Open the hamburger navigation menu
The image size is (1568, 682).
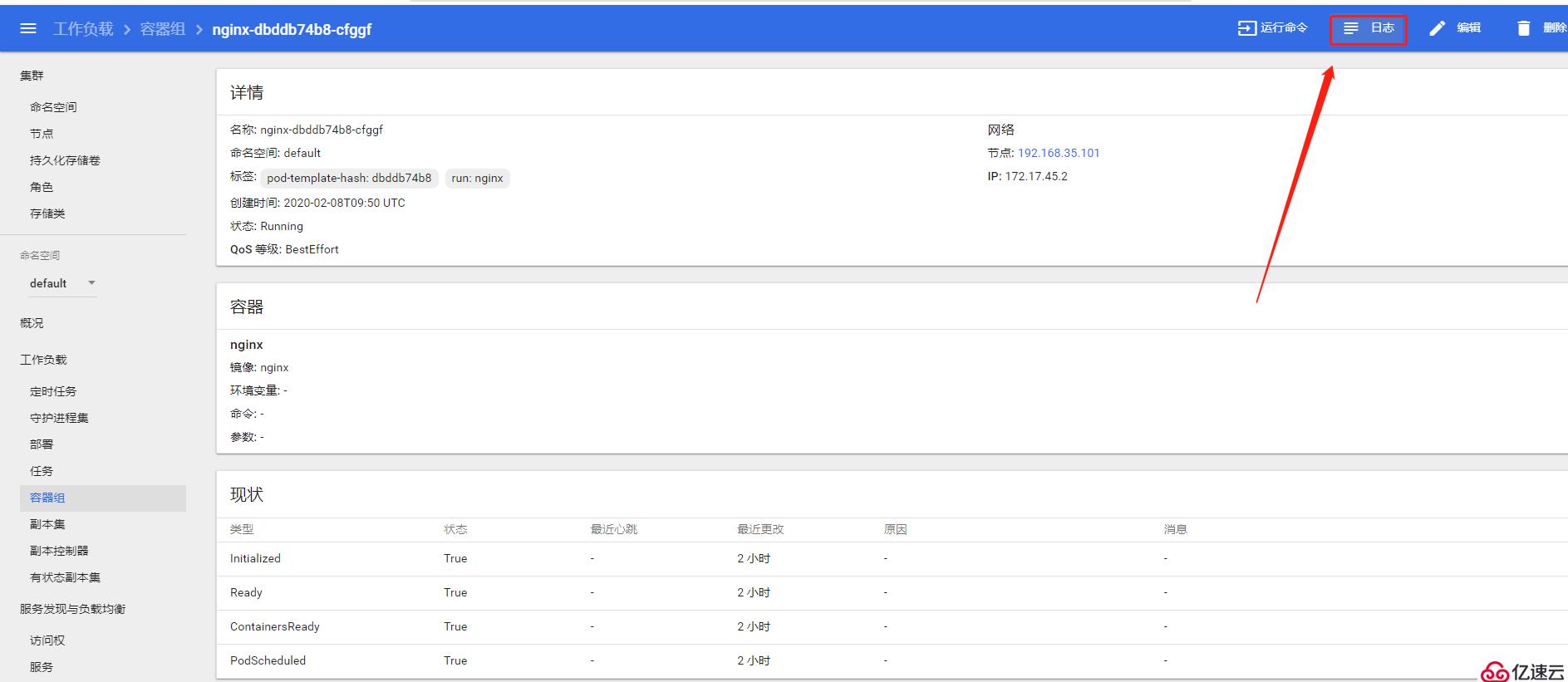click(28, 29)
